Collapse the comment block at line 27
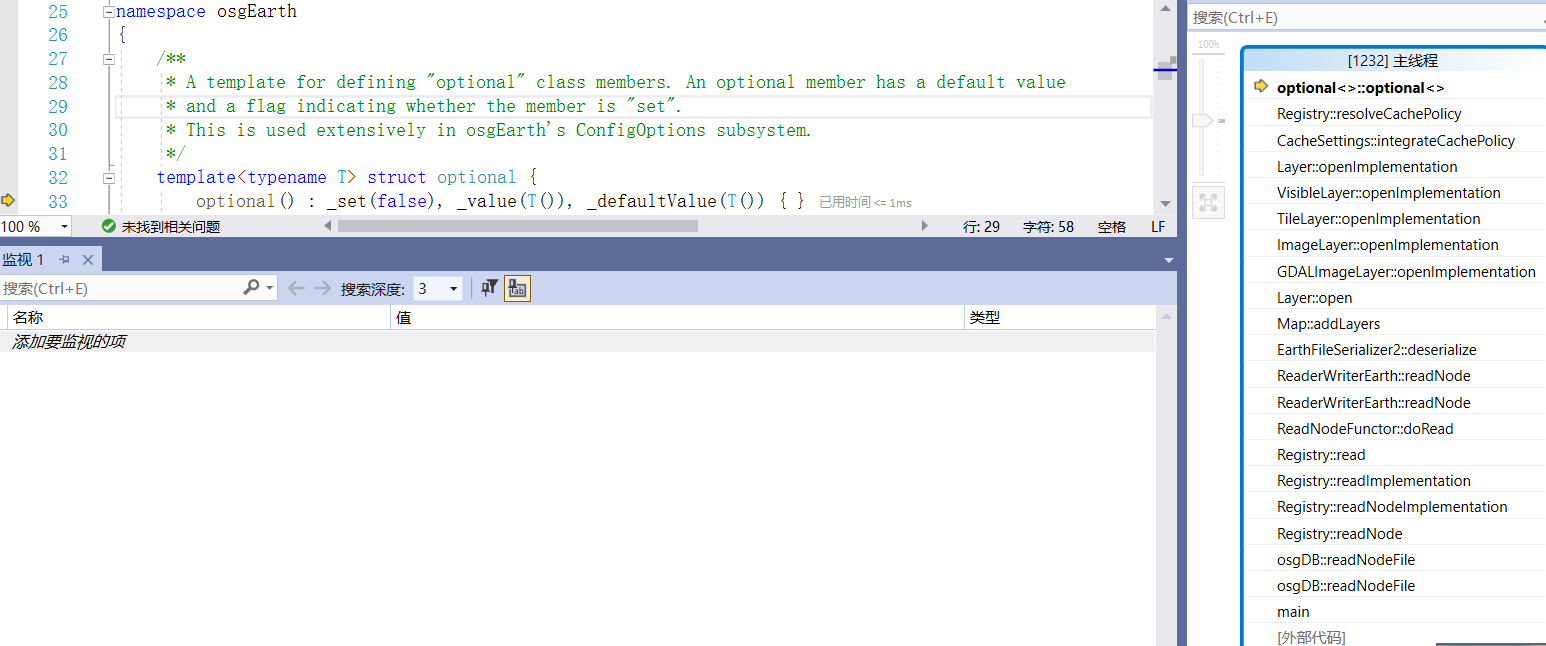 [x=108, y=59]
